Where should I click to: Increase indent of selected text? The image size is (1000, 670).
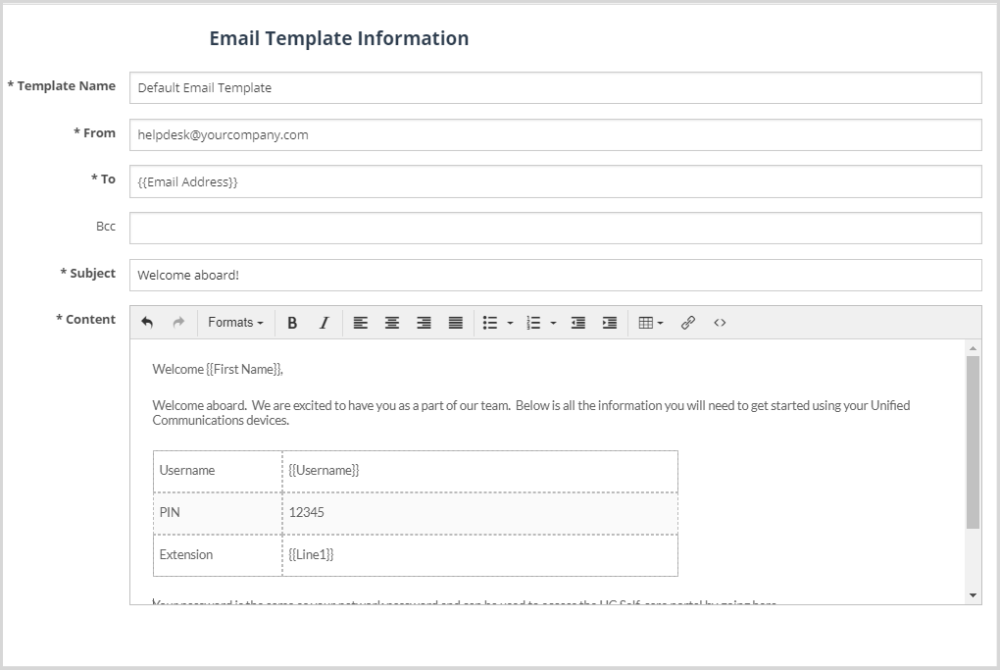609,322
